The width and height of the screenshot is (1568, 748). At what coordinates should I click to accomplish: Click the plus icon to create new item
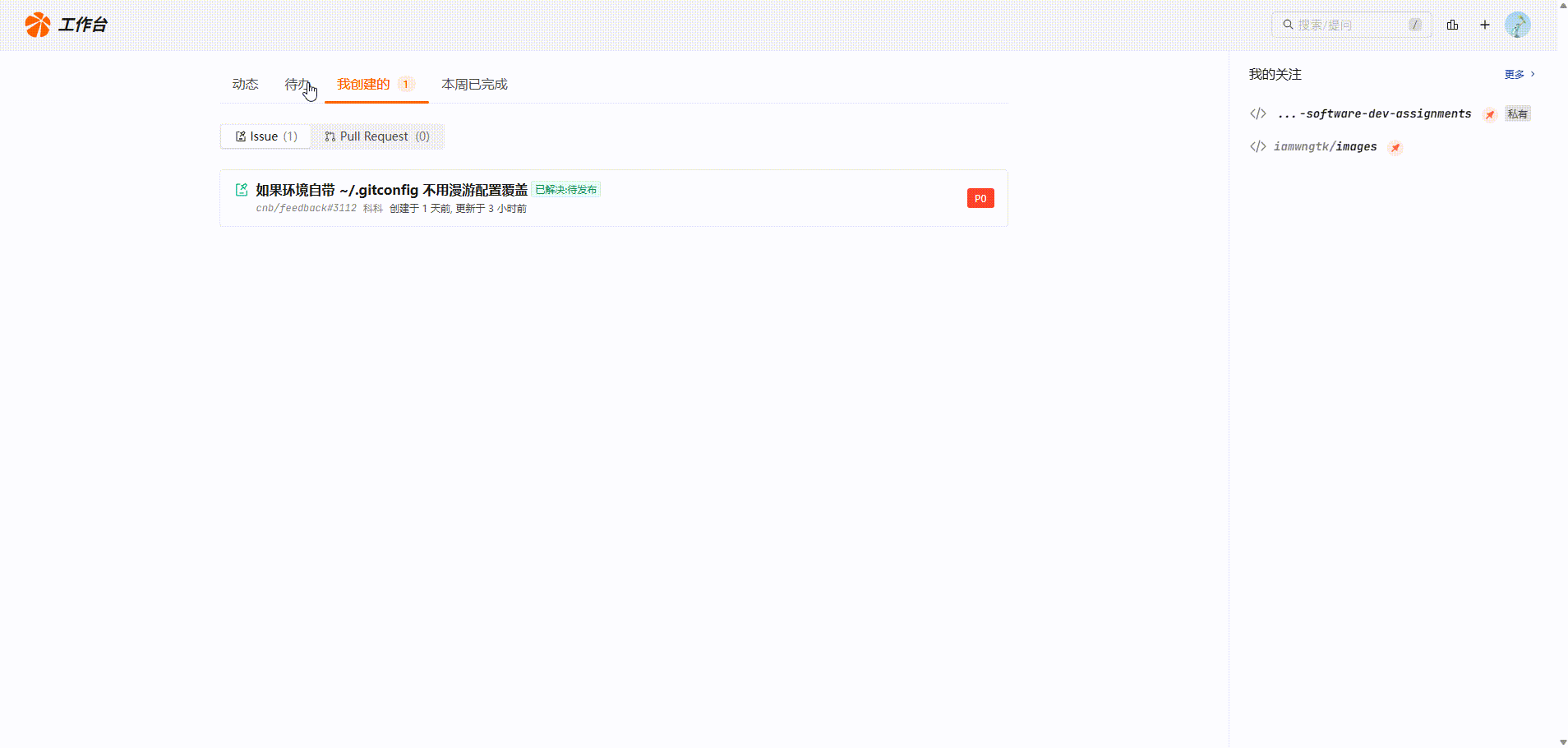pyautogui.click(x=1485, y=25)
